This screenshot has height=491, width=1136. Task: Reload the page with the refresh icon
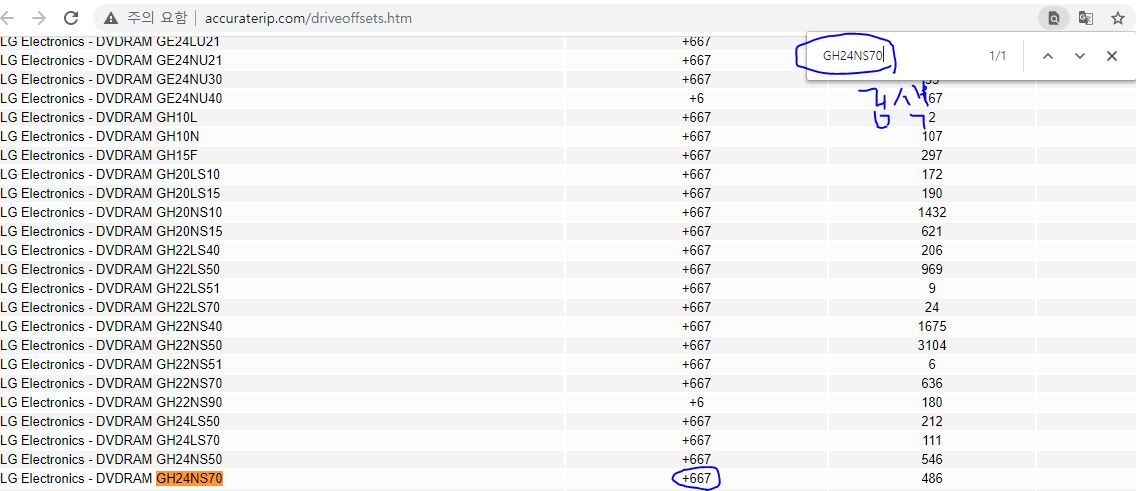point(71,18)
